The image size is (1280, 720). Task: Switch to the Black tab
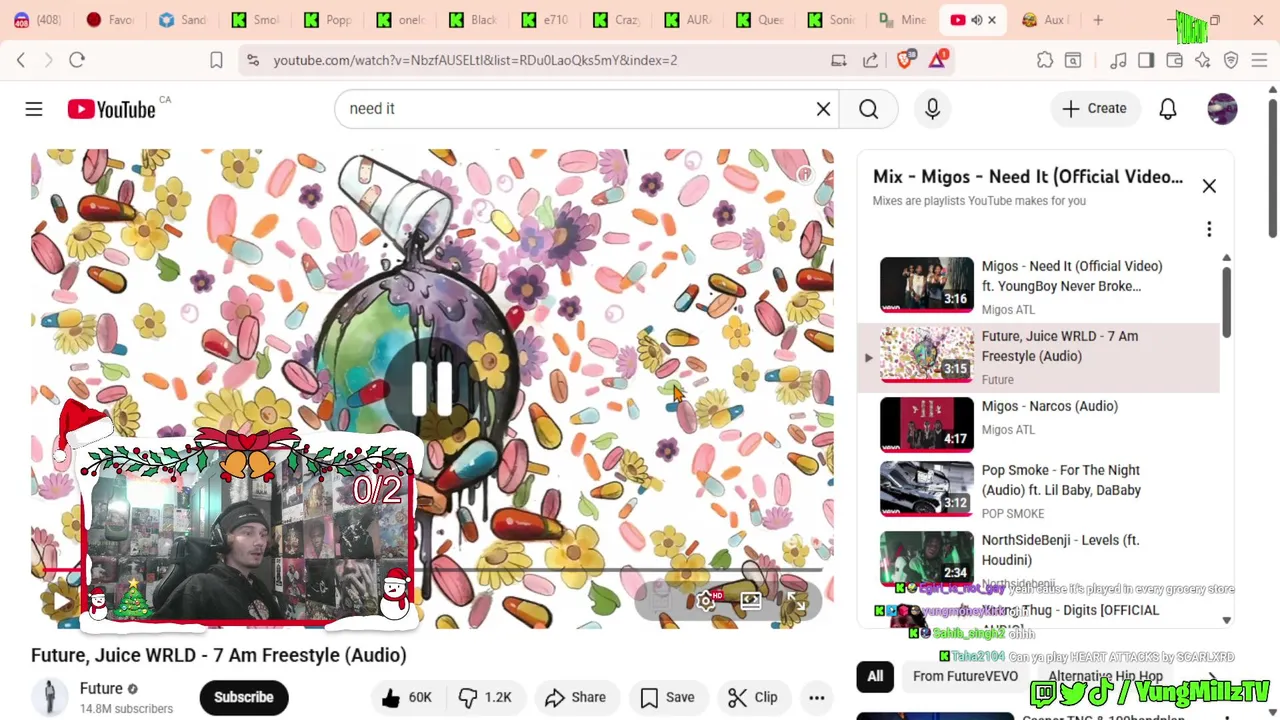[474, 20]
